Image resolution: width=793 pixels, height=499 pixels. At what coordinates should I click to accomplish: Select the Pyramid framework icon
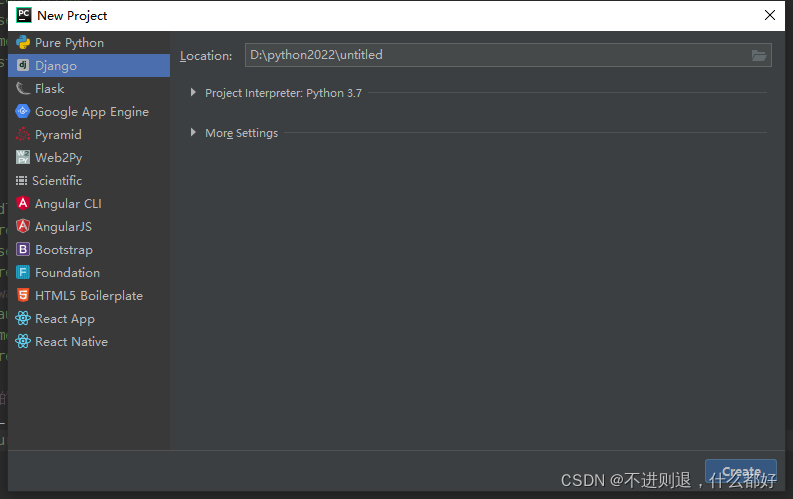point(22,135)
